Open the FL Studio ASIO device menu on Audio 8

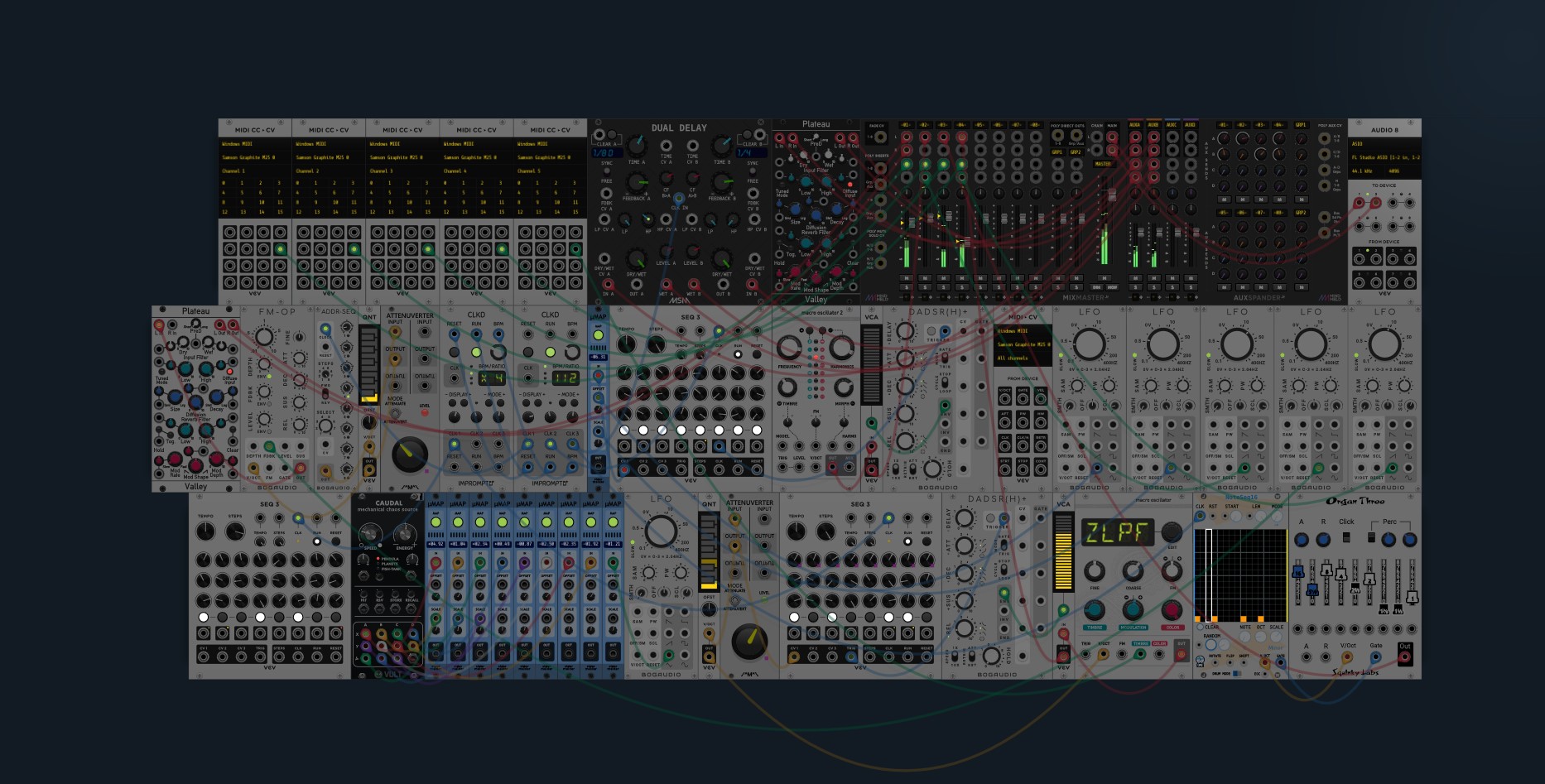point(1384,157)
